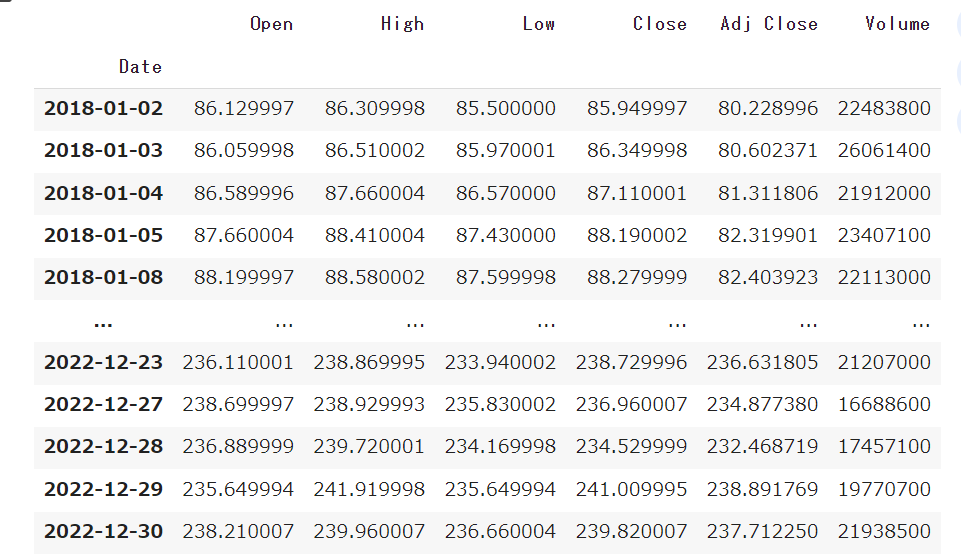
Task: Select the 2022-12-30 row label
Action: (104, 531)
